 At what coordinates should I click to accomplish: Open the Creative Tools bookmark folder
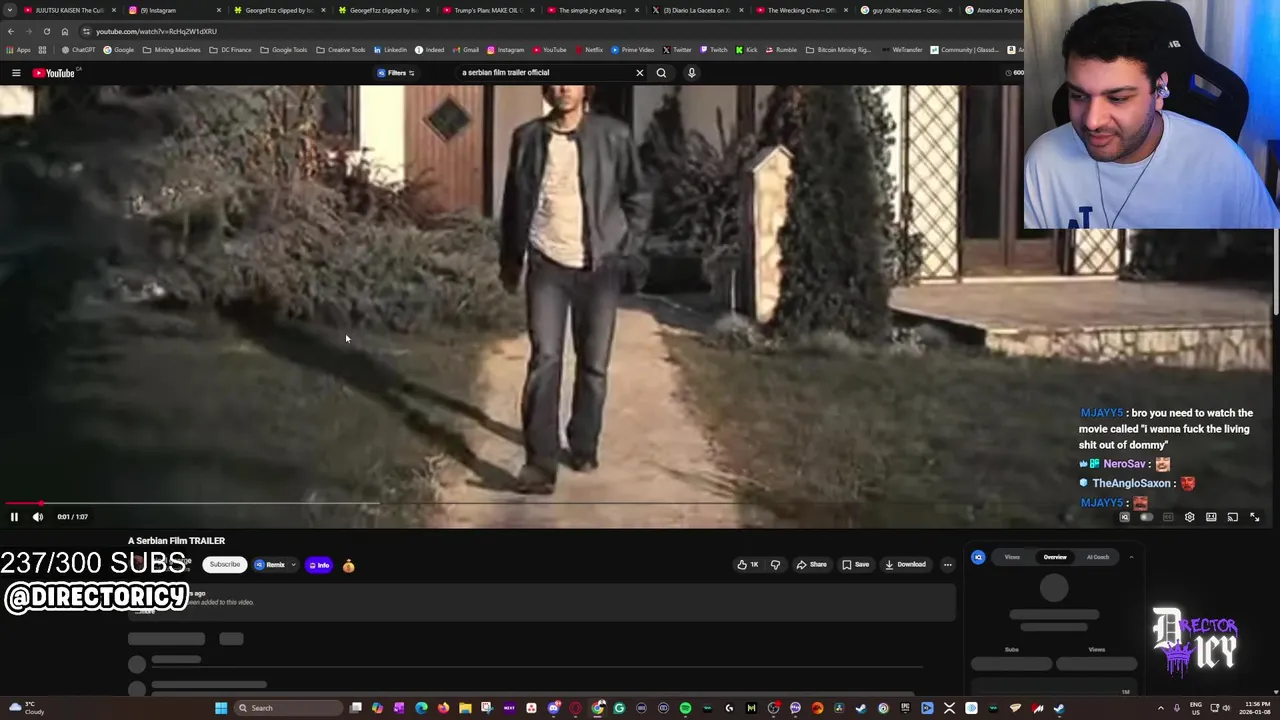[341, 50]
